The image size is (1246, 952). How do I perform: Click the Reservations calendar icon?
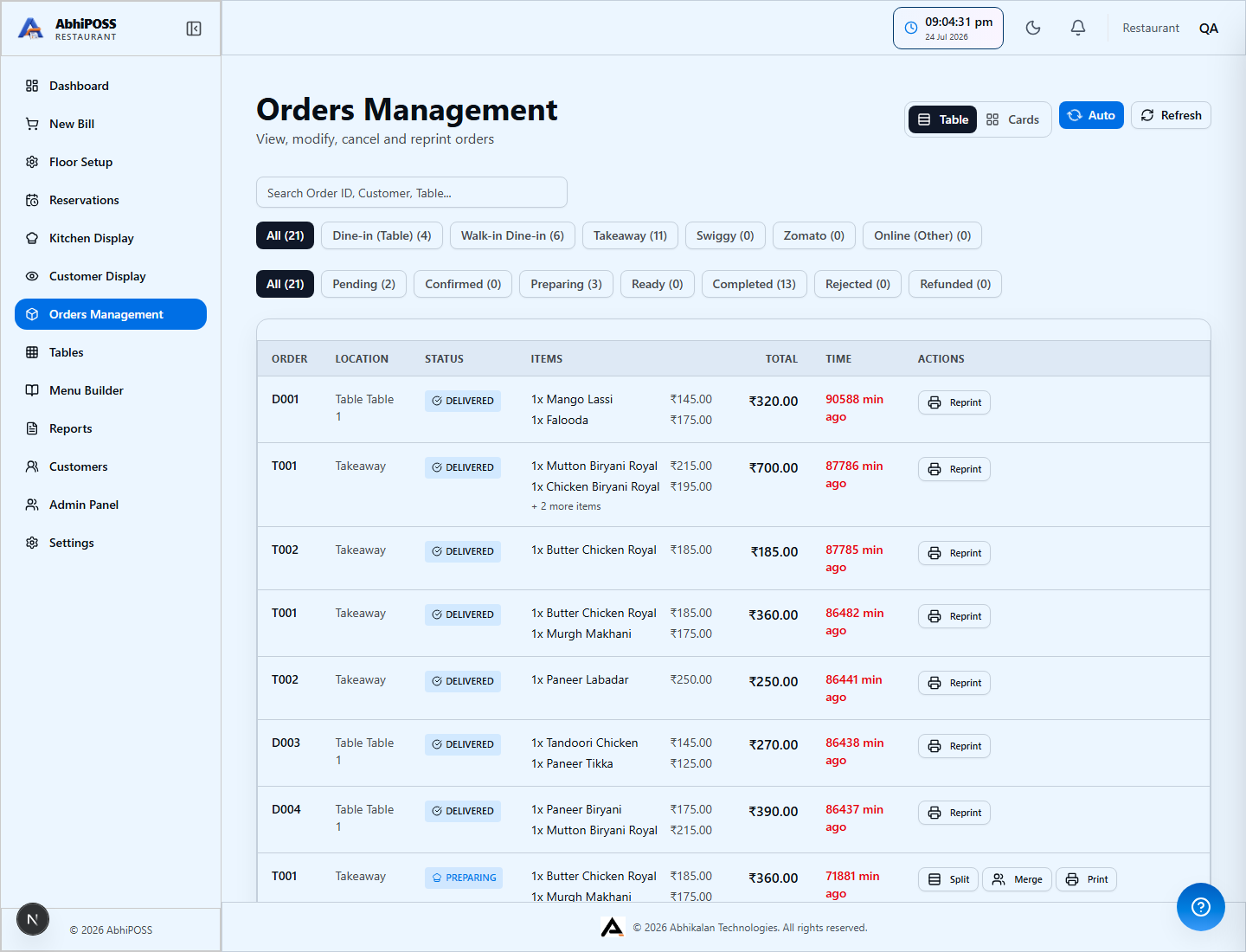[32, 200]
